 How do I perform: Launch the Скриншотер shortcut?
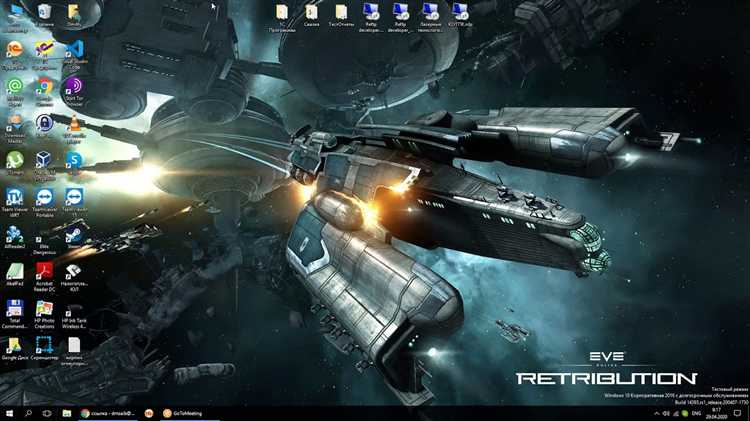(x=44, y=347)
